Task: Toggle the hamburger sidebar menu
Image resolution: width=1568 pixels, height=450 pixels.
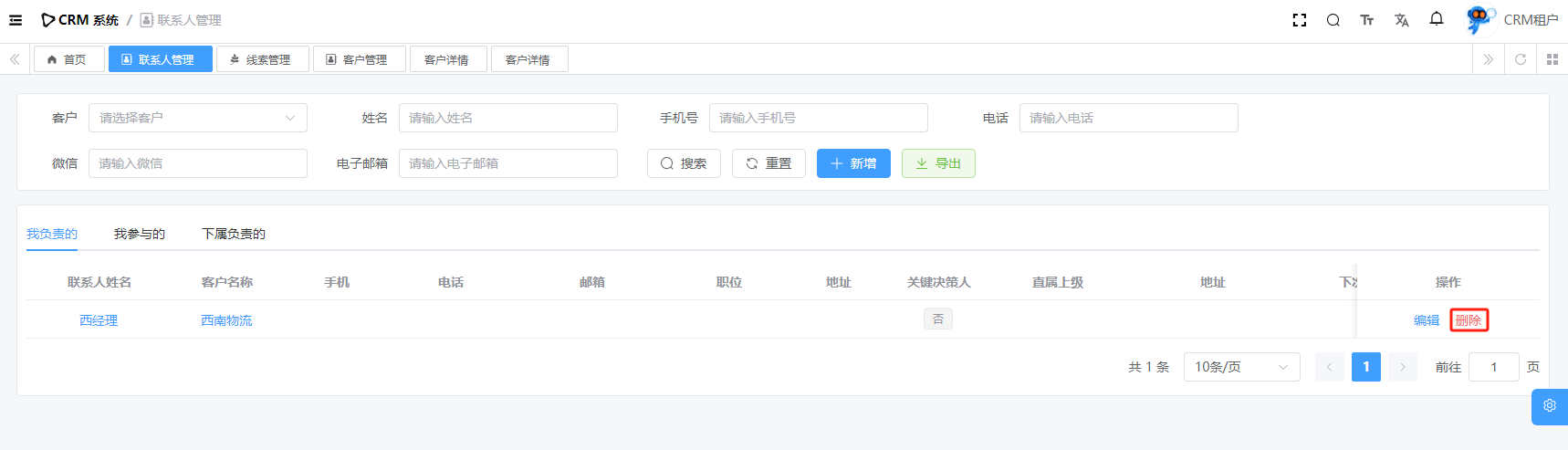Action: (x=16, y=20)
